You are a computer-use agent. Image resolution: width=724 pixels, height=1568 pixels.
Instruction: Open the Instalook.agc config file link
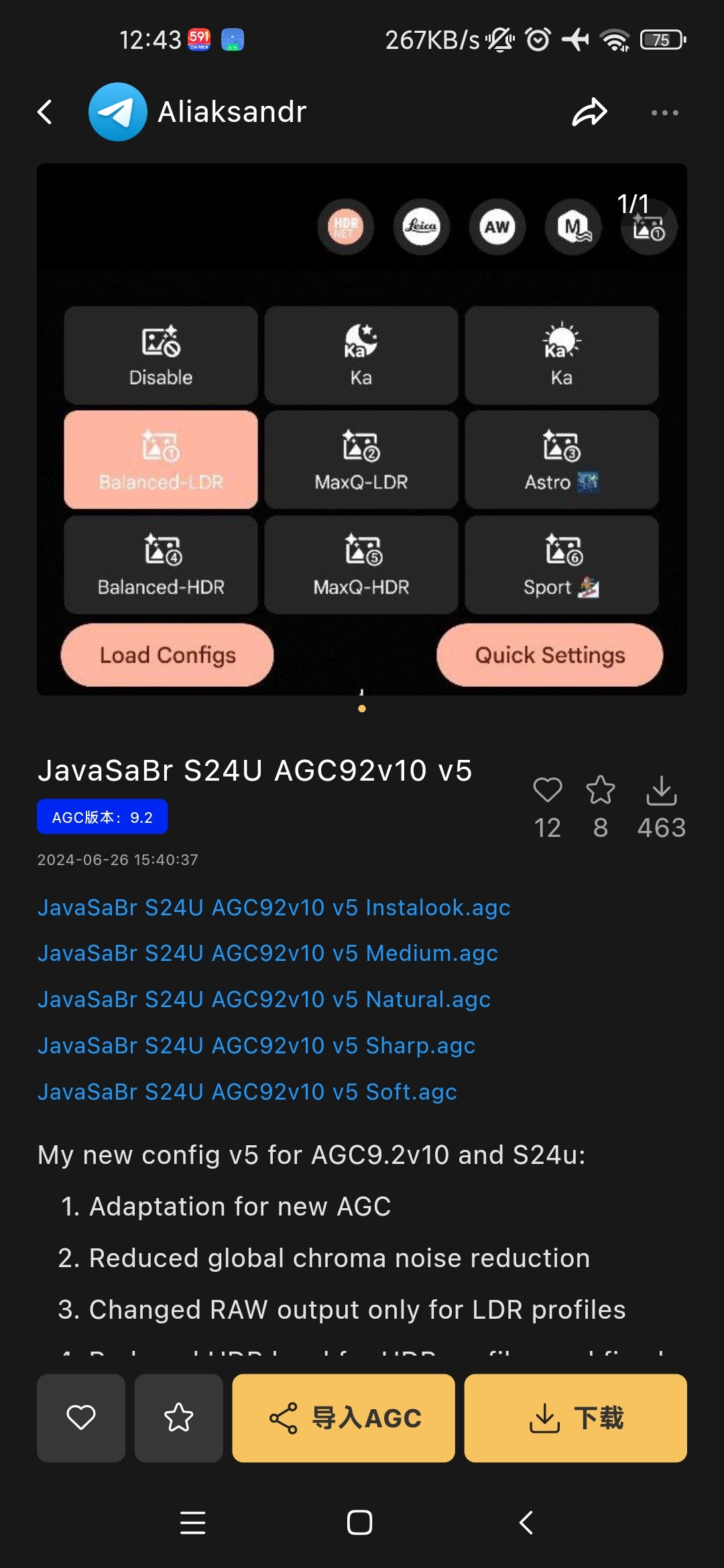tap(274, 907)
